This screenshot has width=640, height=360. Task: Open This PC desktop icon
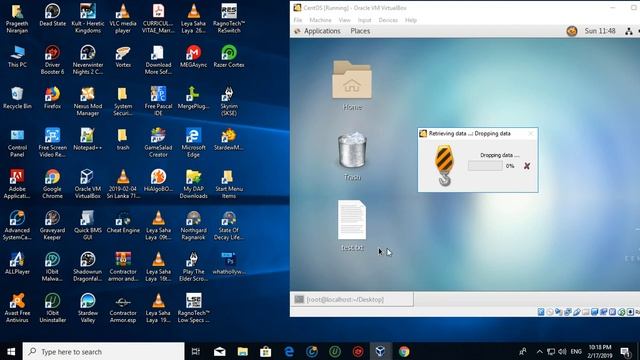click(x=17, y=57)
